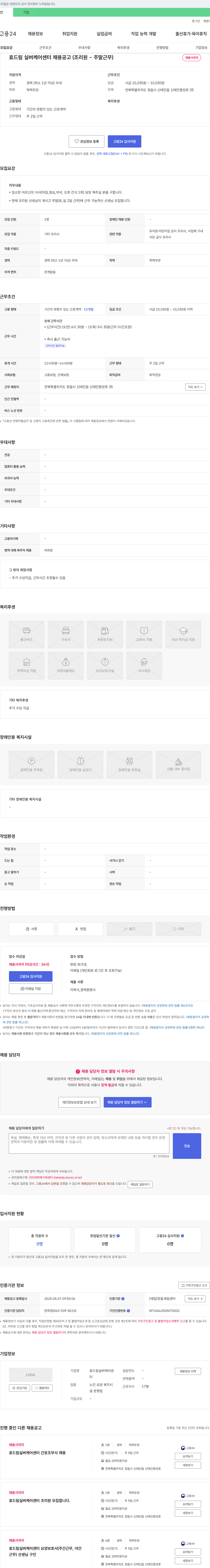210x1568 pixels.
Task: Jump to the 우대사항 section tab
Action: [x=84, y=48]
